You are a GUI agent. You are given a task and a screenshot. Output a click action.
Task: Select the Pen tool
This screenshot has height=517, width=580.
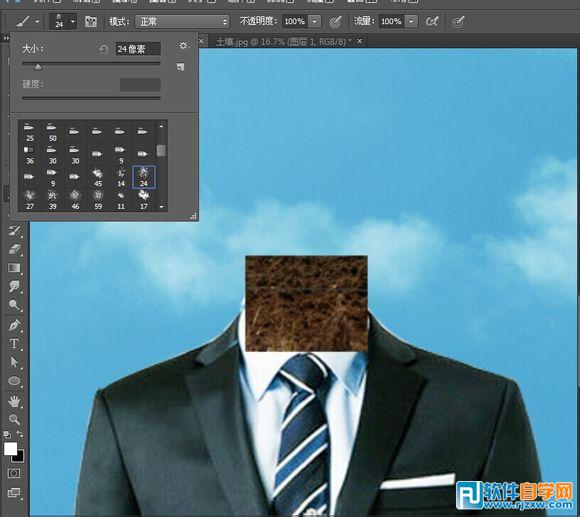click(14, 325)
